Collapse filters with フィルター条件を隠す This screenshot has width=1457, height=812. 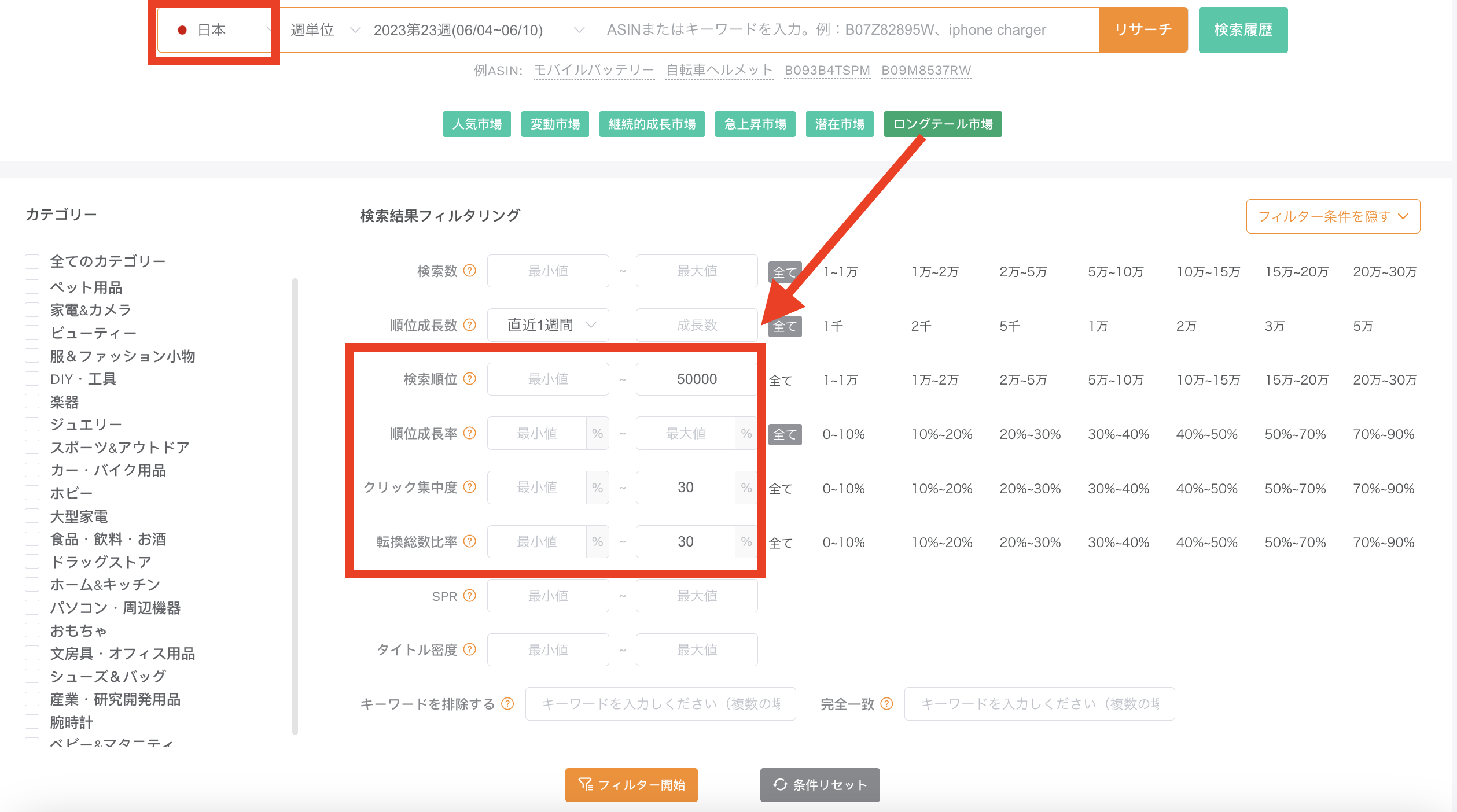[x=1333, y=216]
